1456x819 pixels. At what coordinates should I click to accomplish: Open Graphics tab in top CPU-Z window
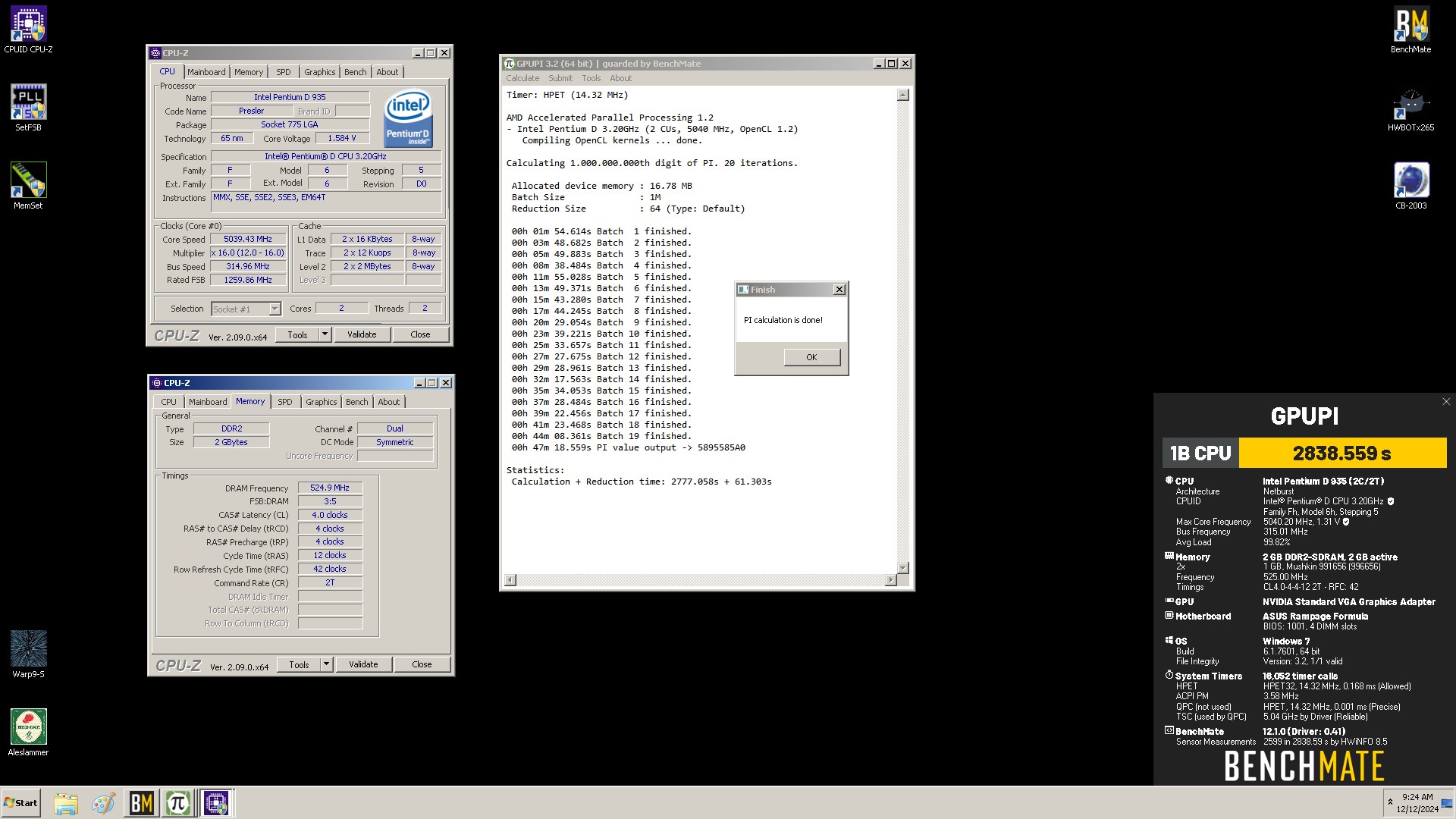pyautogui.click(x=320, y=72)
